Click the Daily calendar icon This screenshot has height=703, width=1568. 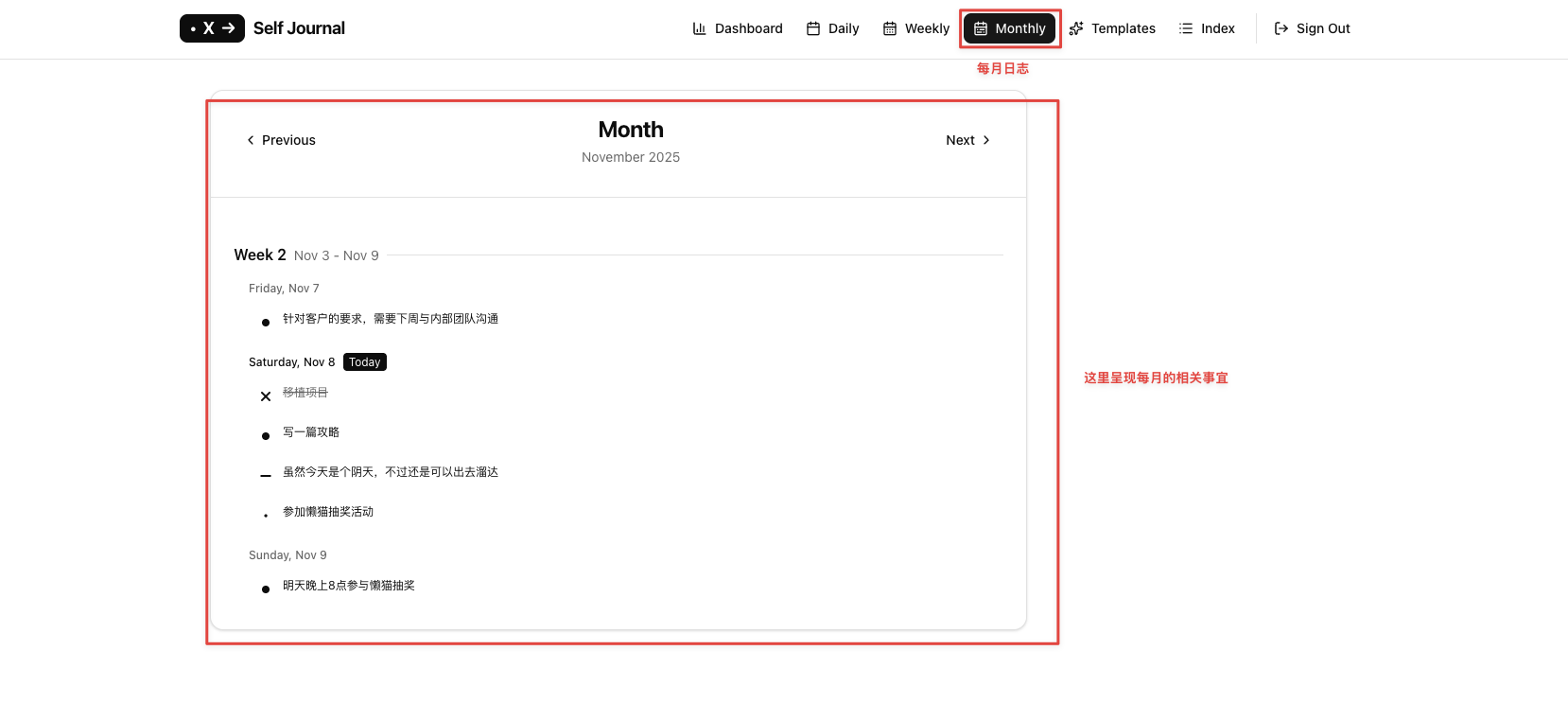tap(813, 28)
